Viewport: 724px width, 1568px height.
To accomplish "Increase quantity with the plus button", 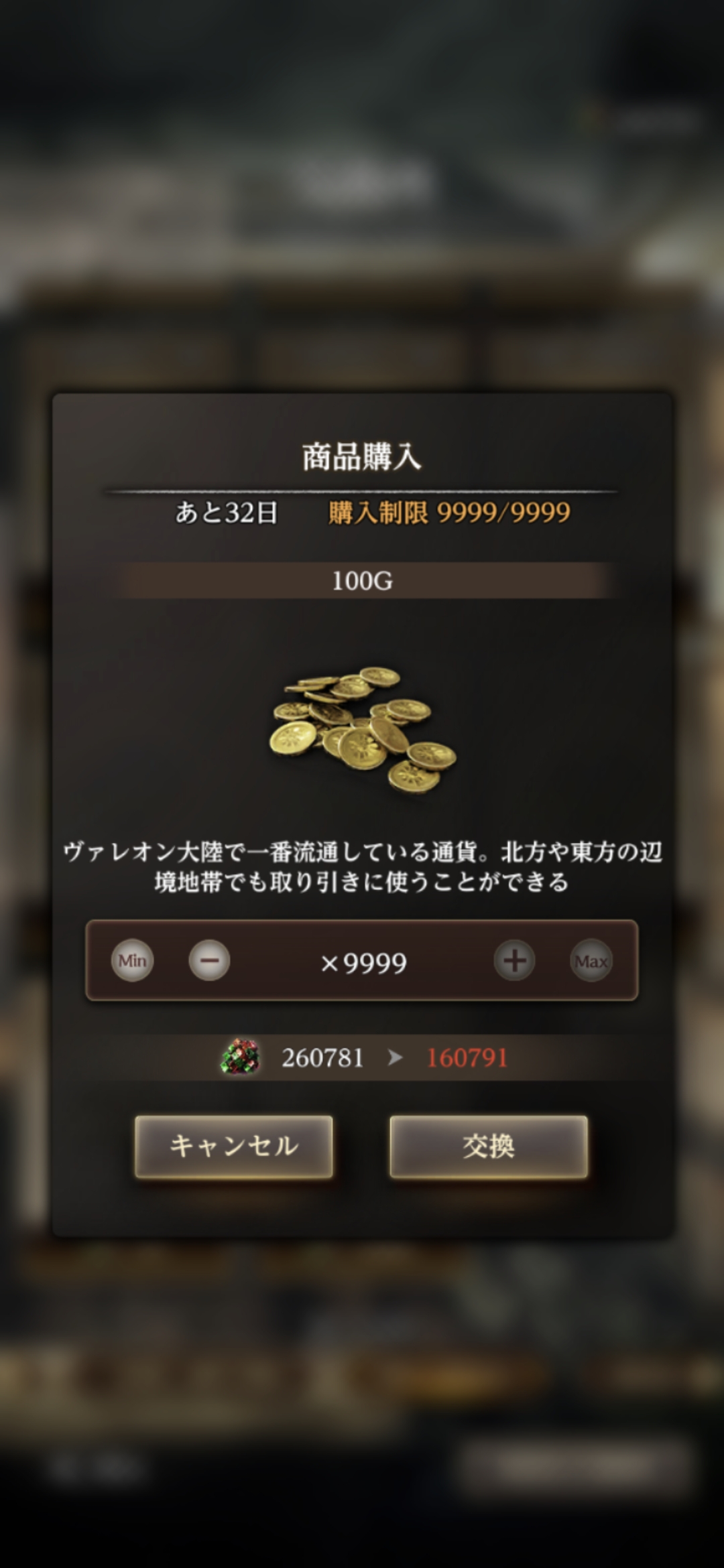I will pyautogui.click(x=514, y=961).
